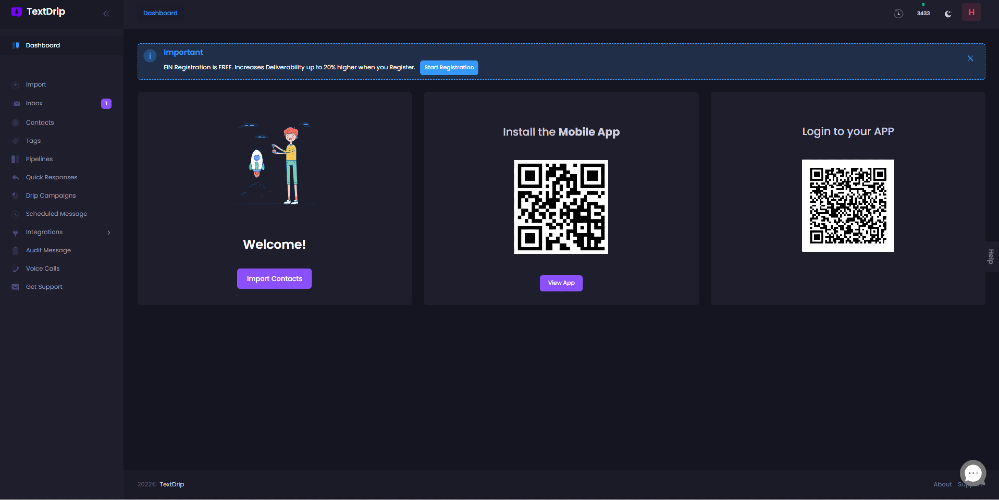Open Voice Calls from sidebar
This screenshot has width=999, height=500.
(42, 268)
